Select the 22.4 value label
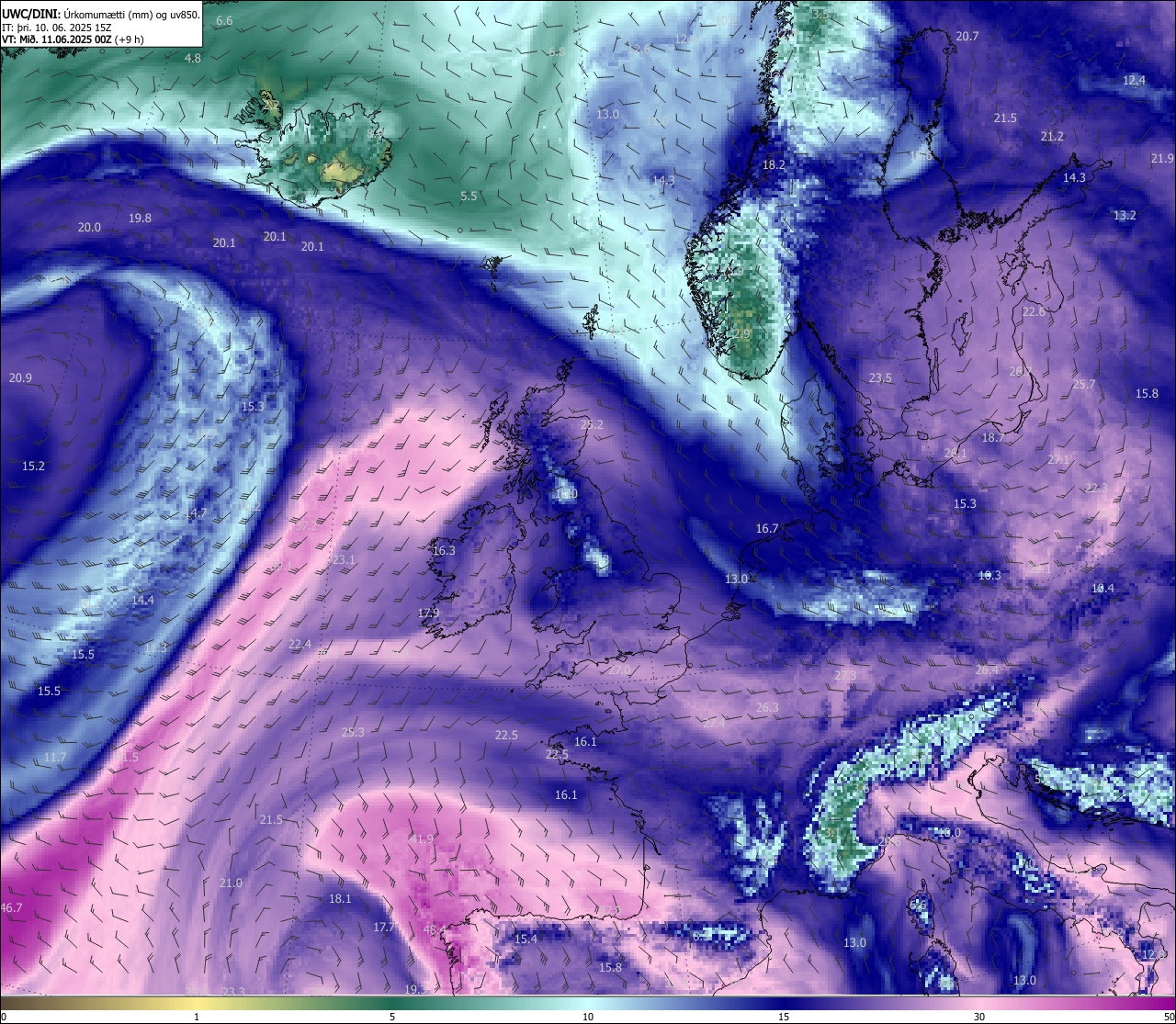This screenshot has height=1024, width=1176. pyautogui.click(x=300, y=644)
